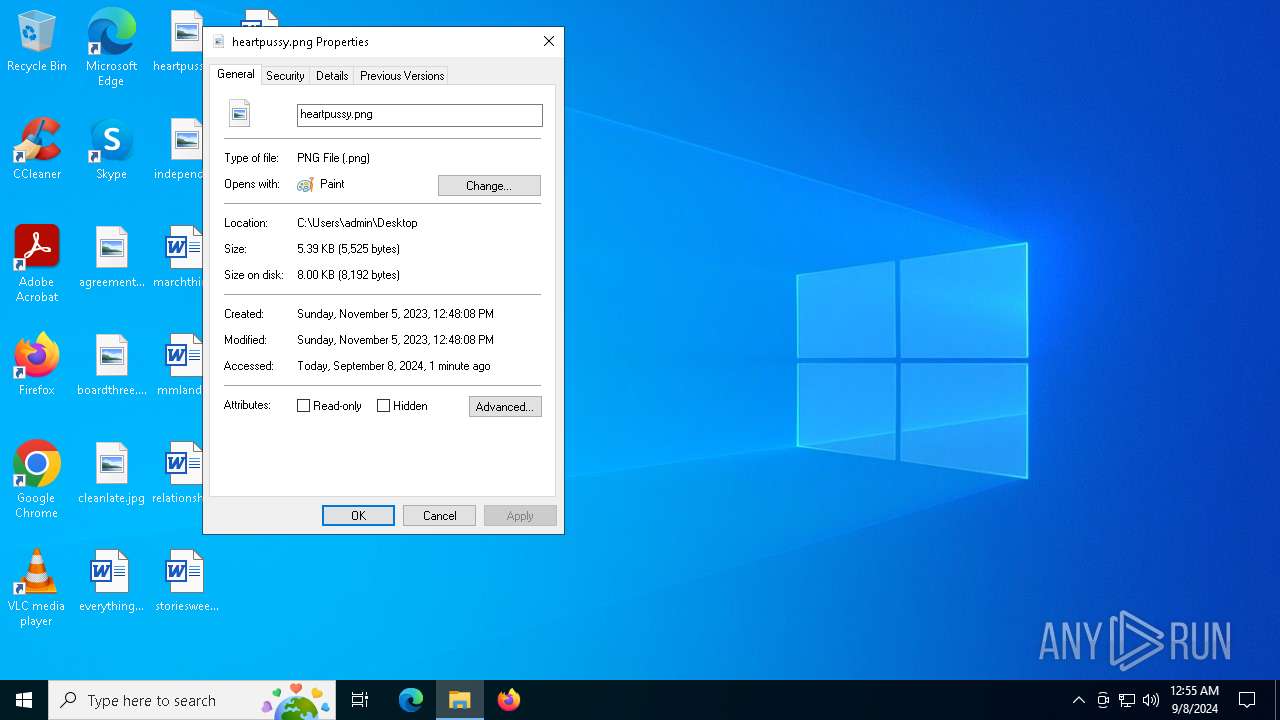
Task: Open the network status tray icon
Action: pos(1127,700)
